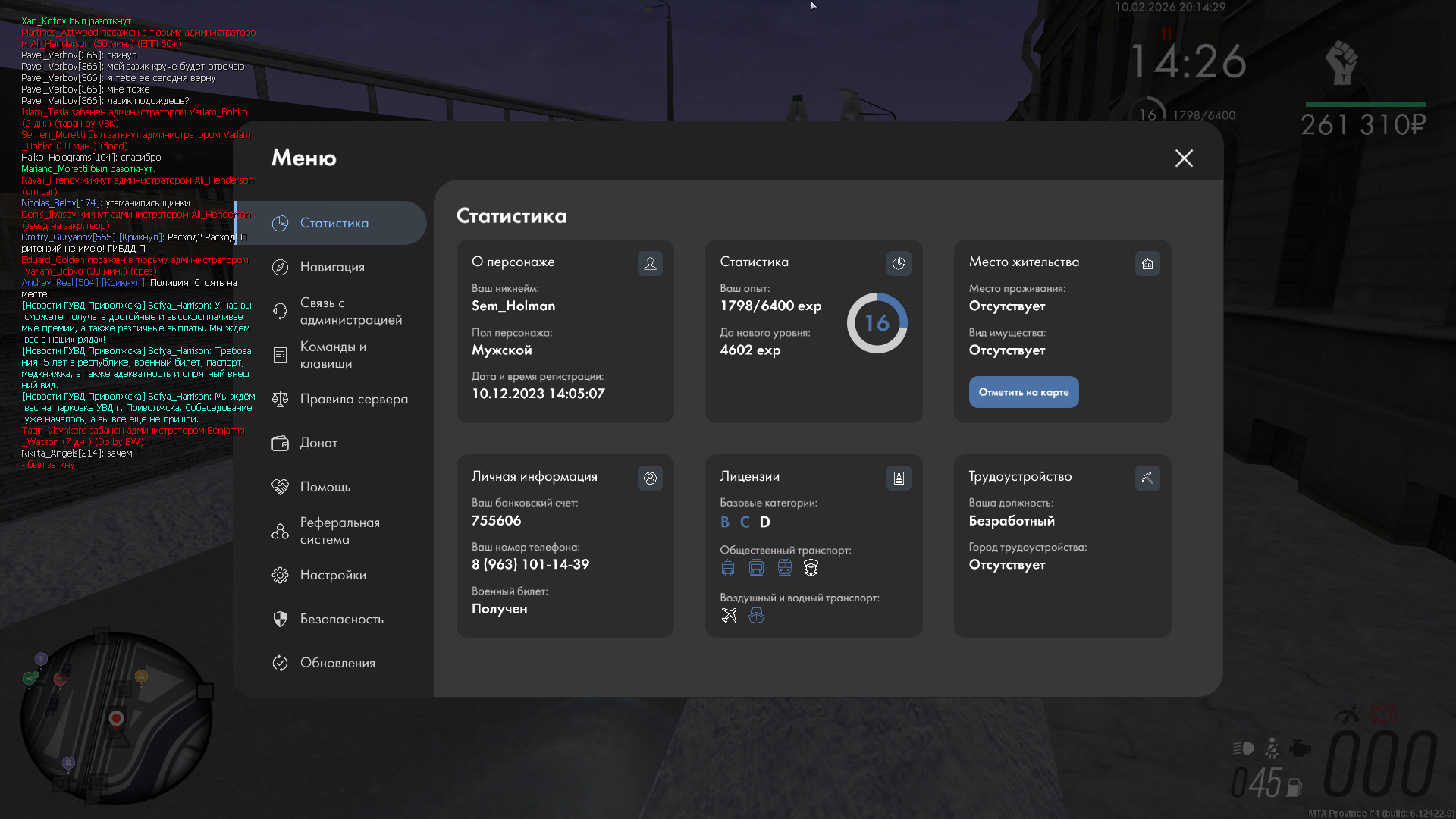Click the airplane license icon
The height and width of the screenshot is (819, 1456).
pos(729,615)
